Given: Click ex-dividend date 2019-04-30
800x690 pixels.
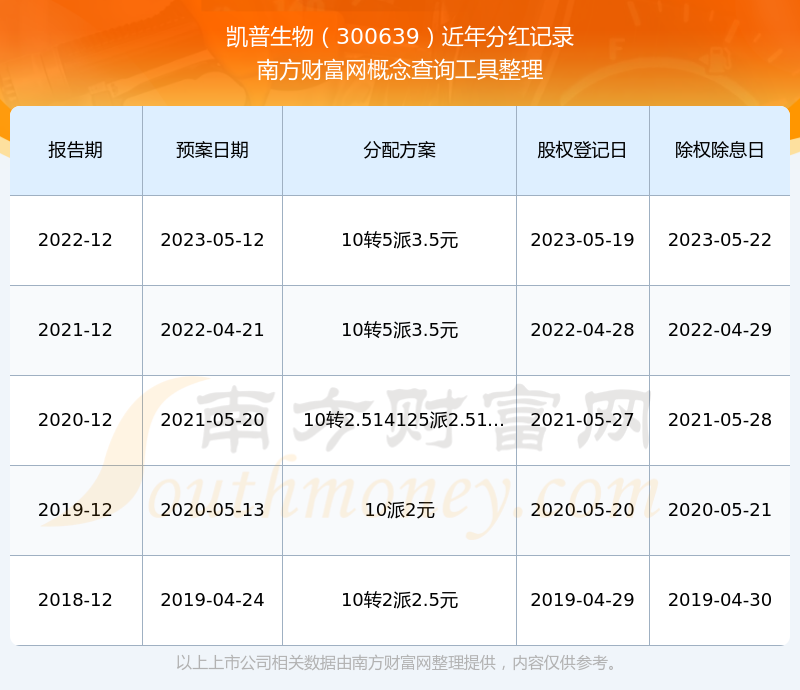Looking at the screenshot, I should (719, 600).
